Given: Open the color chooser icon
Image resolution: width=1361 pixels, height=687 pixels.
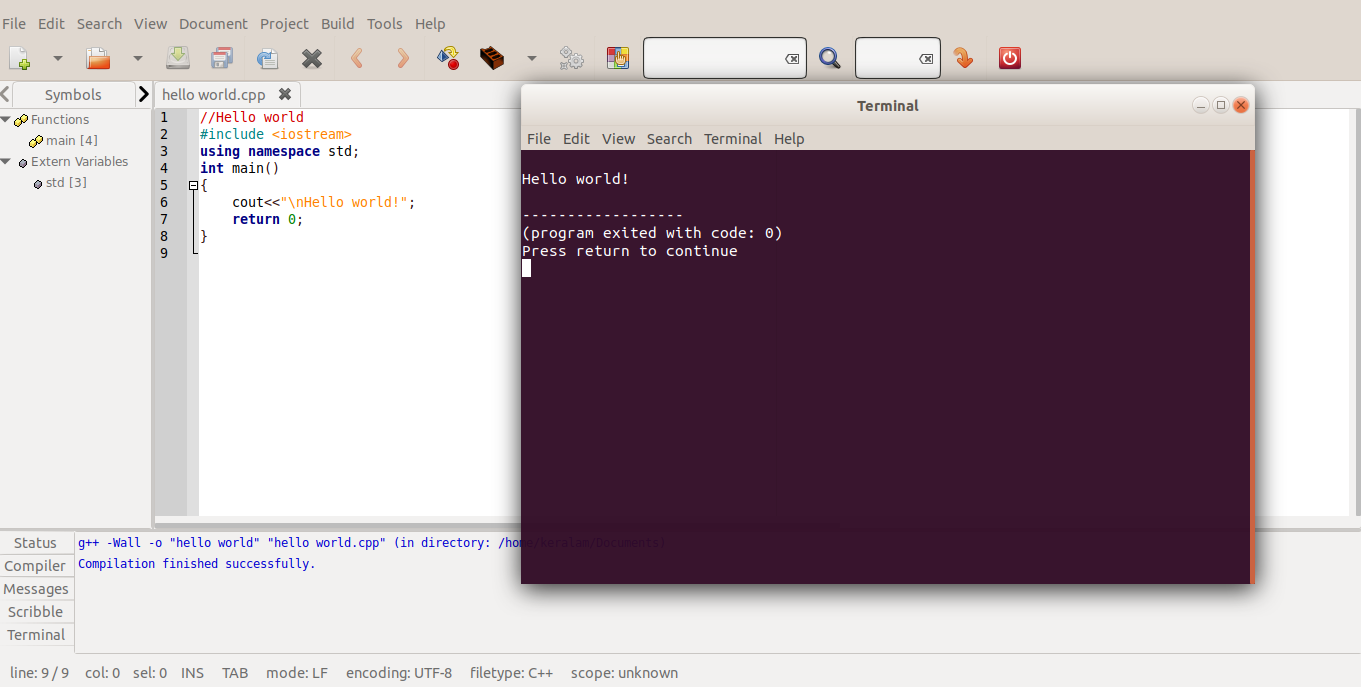Looking at the screenshot, I should (618, 58).
